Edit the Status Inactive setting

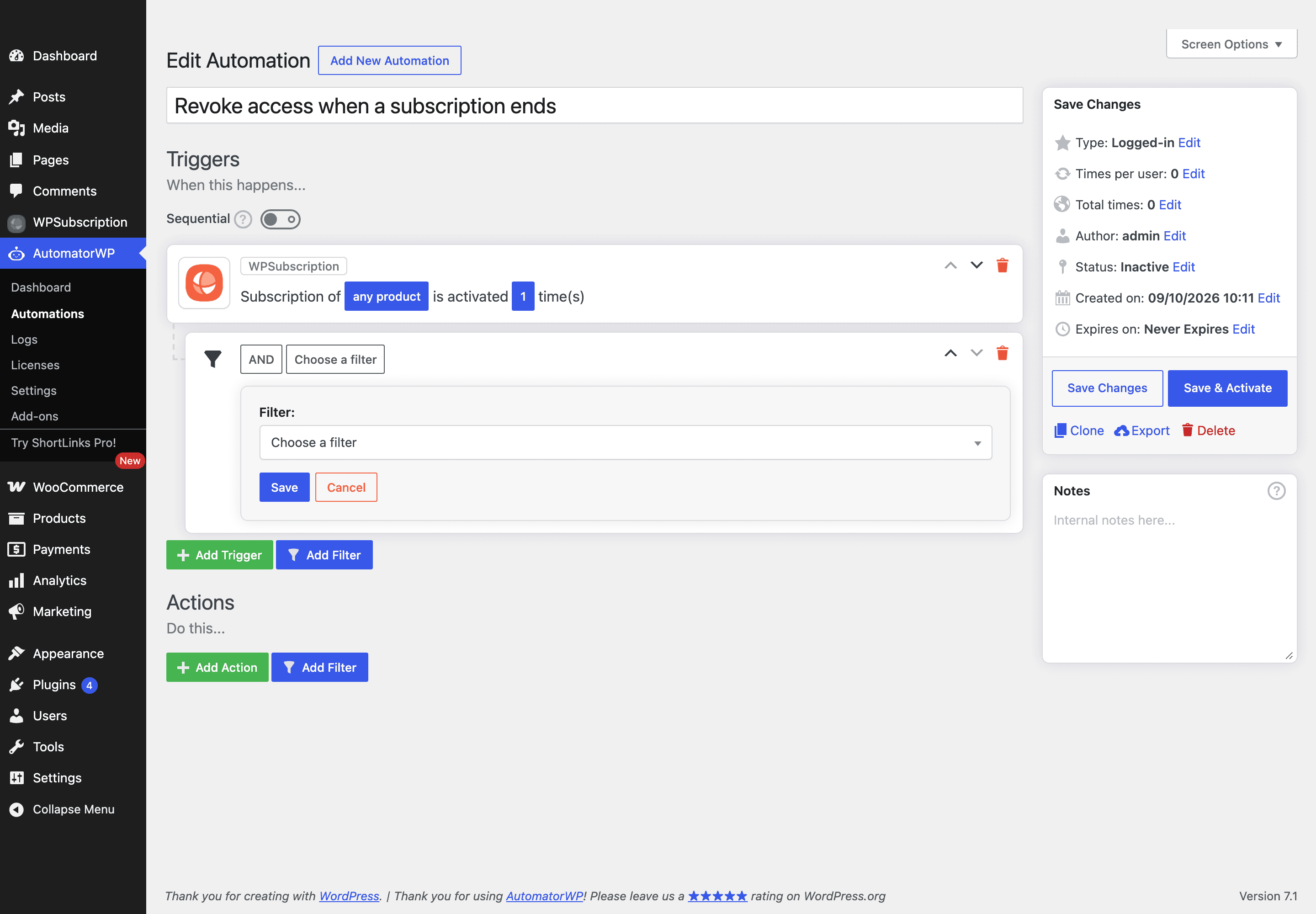pos(1183,267)
